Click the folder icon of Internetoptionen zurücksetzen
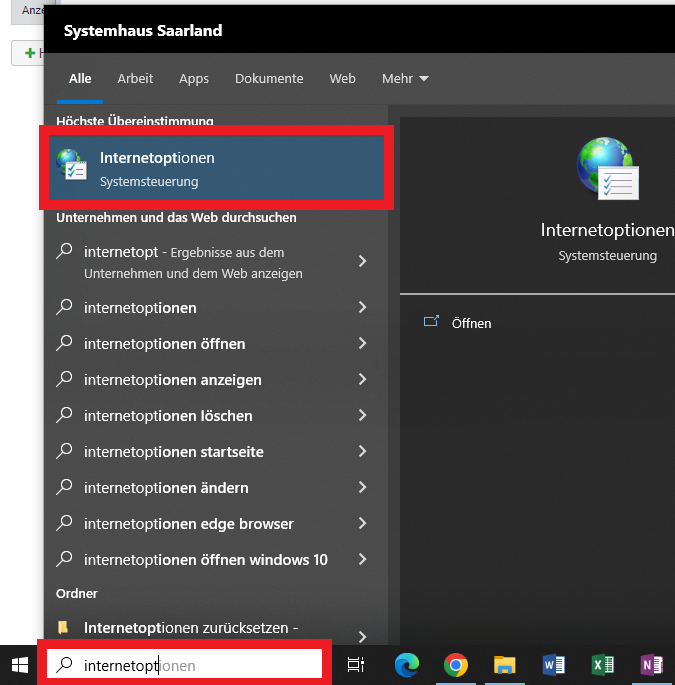 click(x=63, y=627)
